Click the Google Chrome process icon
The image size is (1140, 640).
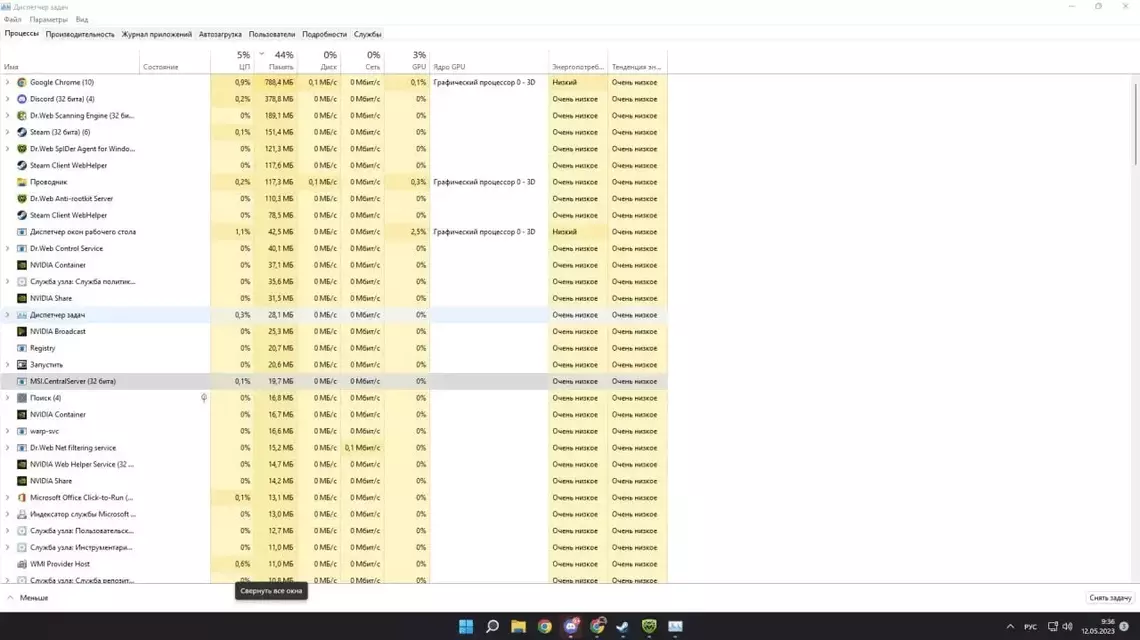tap(22, 82)
